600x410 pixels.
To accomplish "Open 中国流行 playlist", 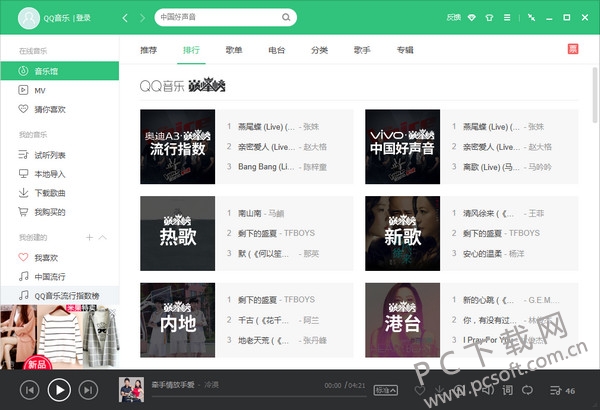I will (60, 277).
